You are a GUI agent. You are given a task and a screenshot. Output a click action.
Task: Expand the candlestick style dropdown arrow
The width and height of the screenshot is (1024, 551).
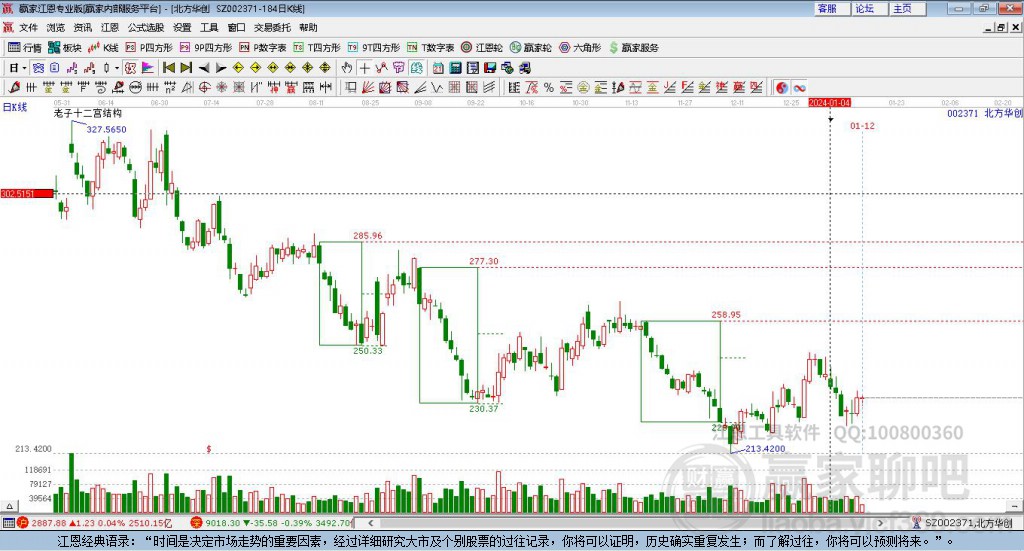[x=117, y=68]
